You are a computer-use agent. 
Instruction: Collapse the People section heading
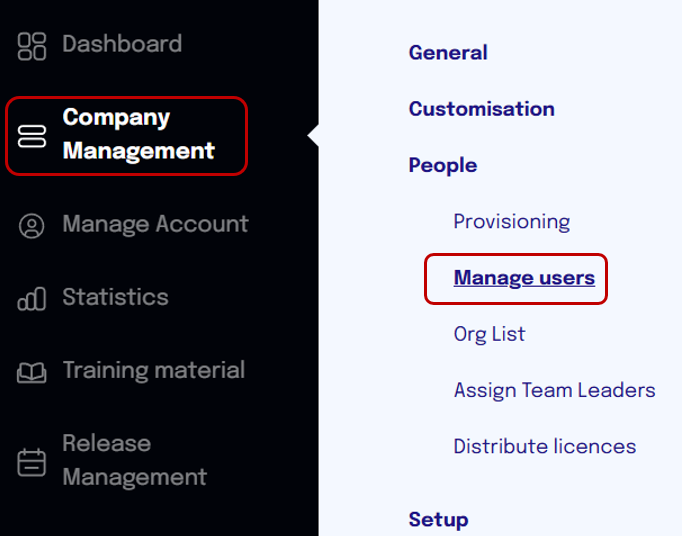point(443,165)
